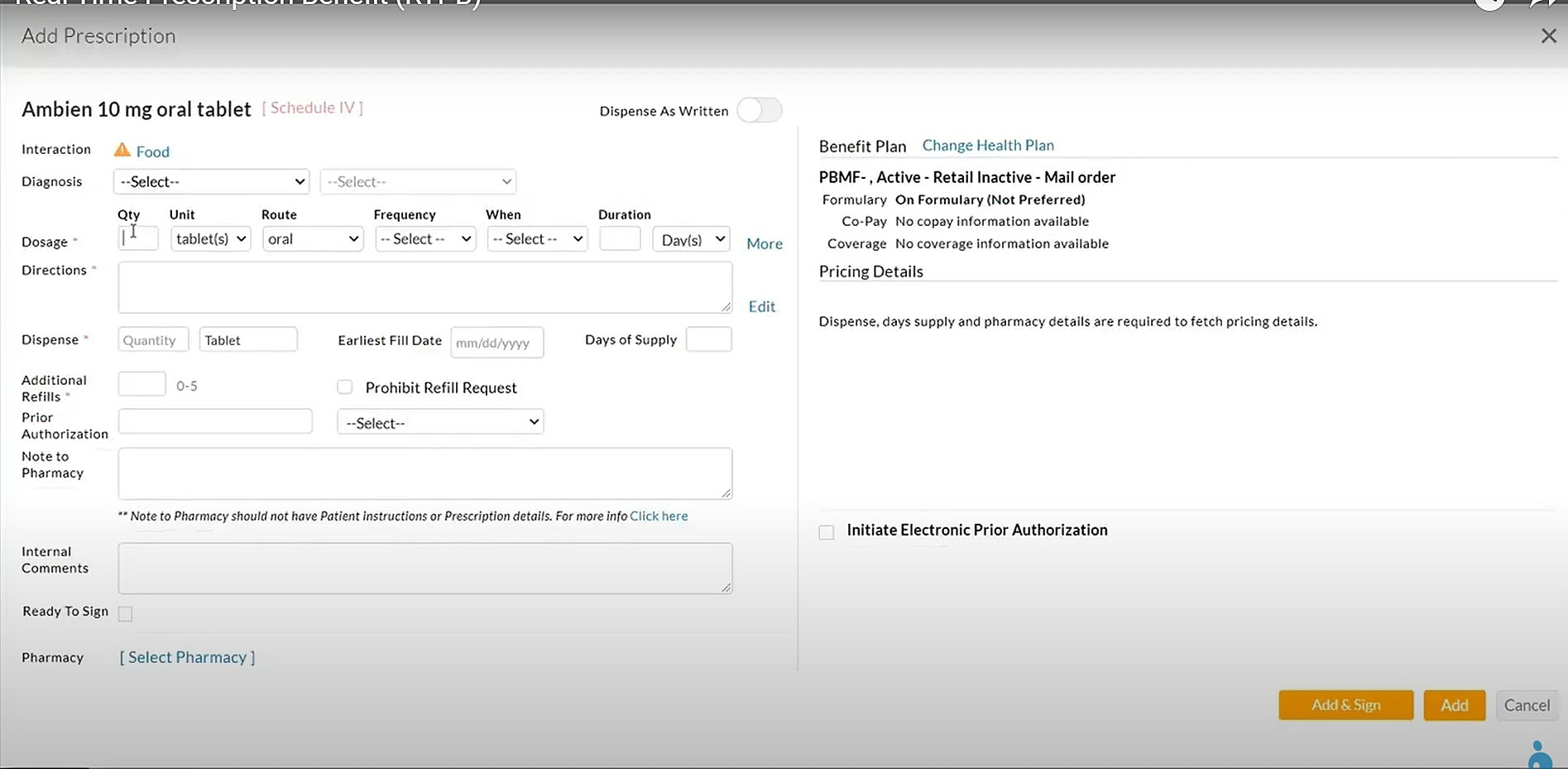1568x769 pixels.
Task: Open the When dropdown
Action: (537, 239)
